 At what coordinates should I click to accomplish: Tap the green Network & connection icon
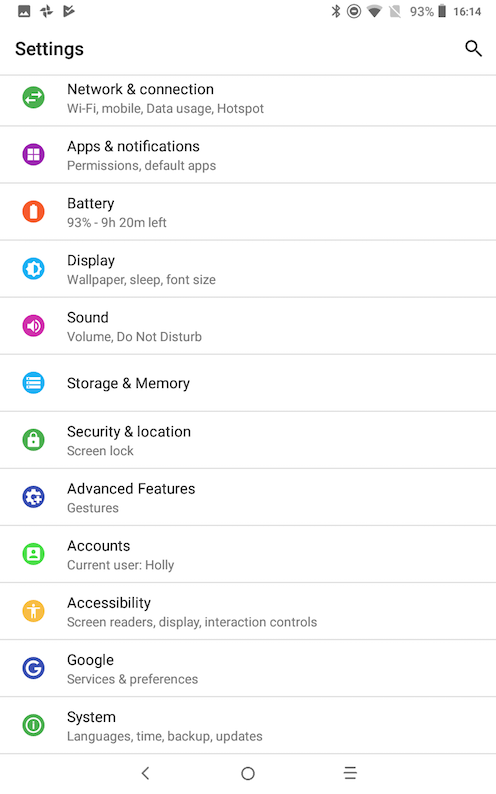pos(33,97)
